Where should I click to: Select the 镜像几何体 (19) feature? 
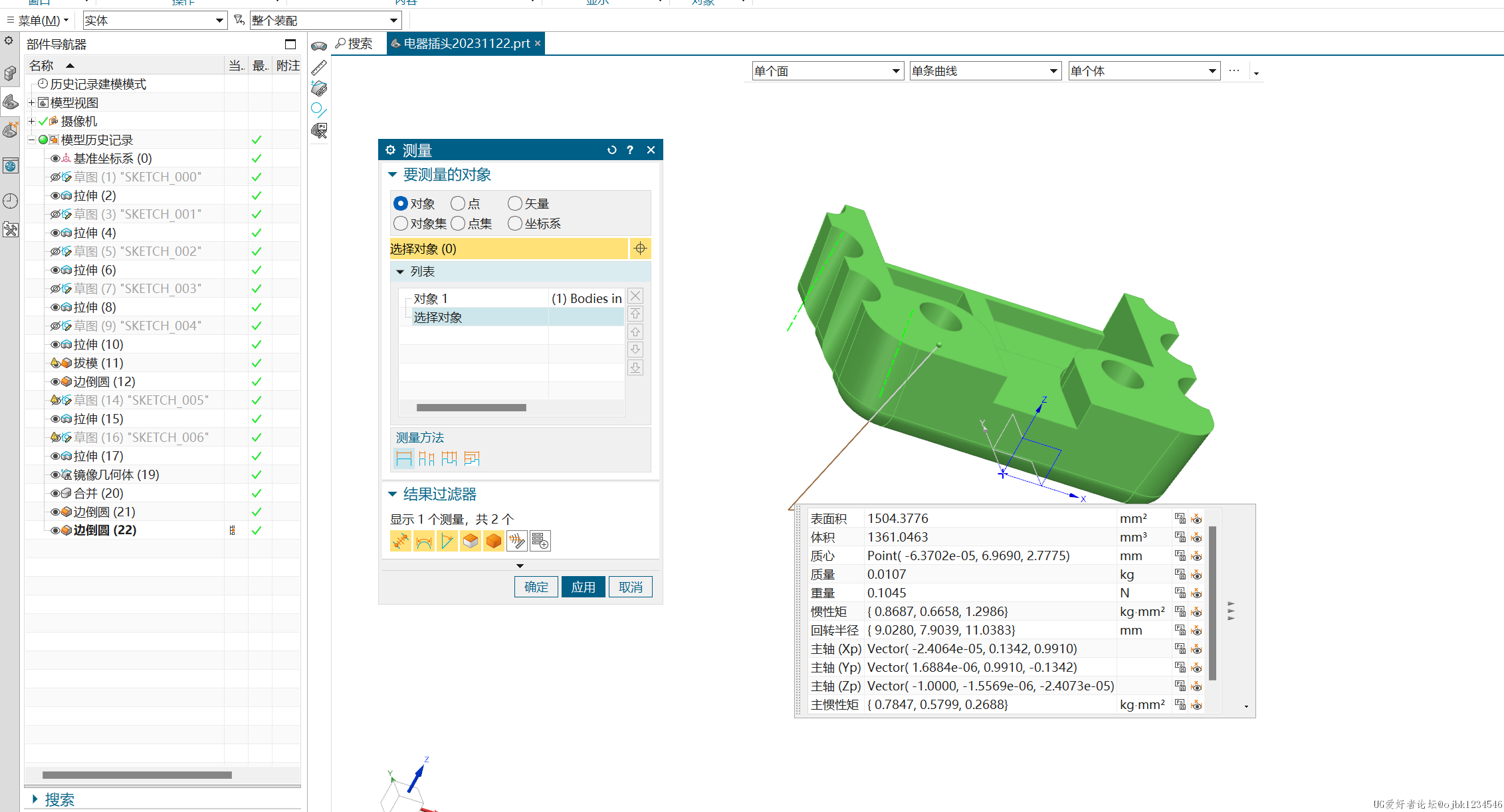pos(116,474)
